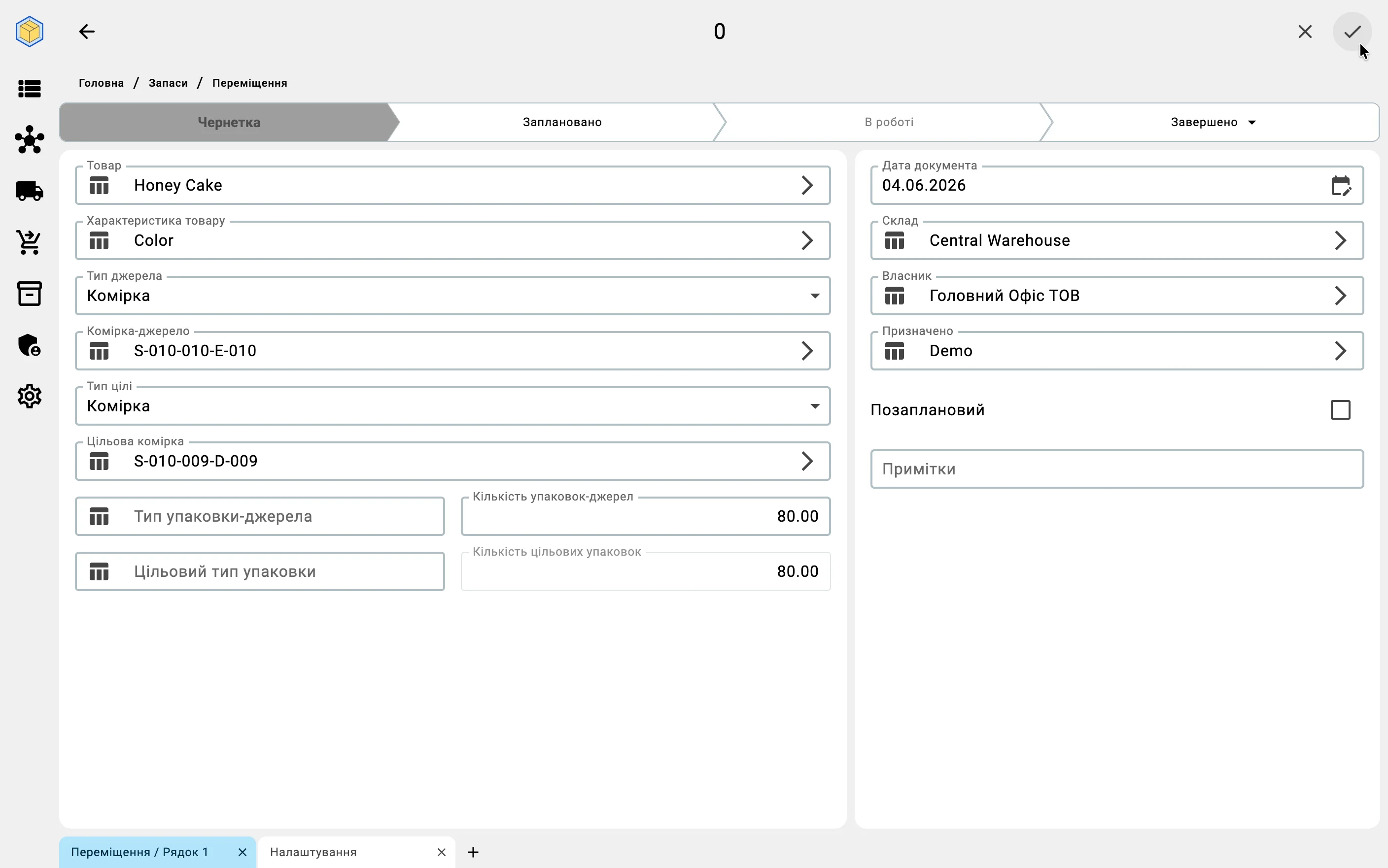Go back with the left arrow
The width and height of the screenshot is (1388, 868).
pyautogui.click(x=87, y=32)
